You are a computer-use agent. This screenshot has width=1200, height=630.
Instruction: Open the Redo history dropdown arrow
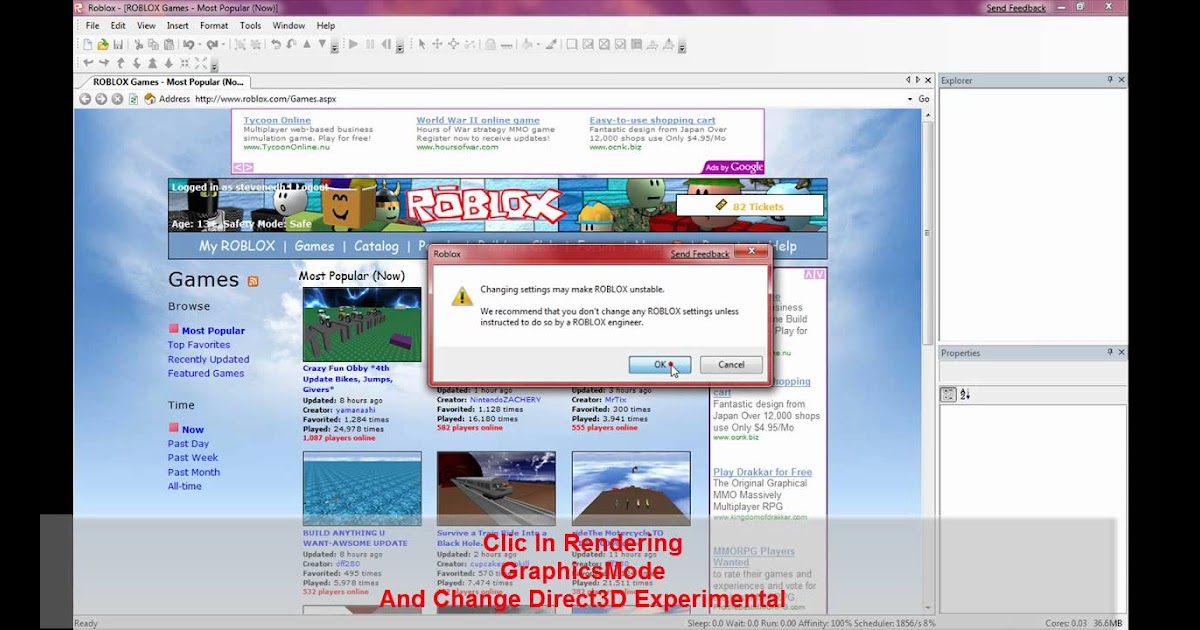click(x=224, y=45)
